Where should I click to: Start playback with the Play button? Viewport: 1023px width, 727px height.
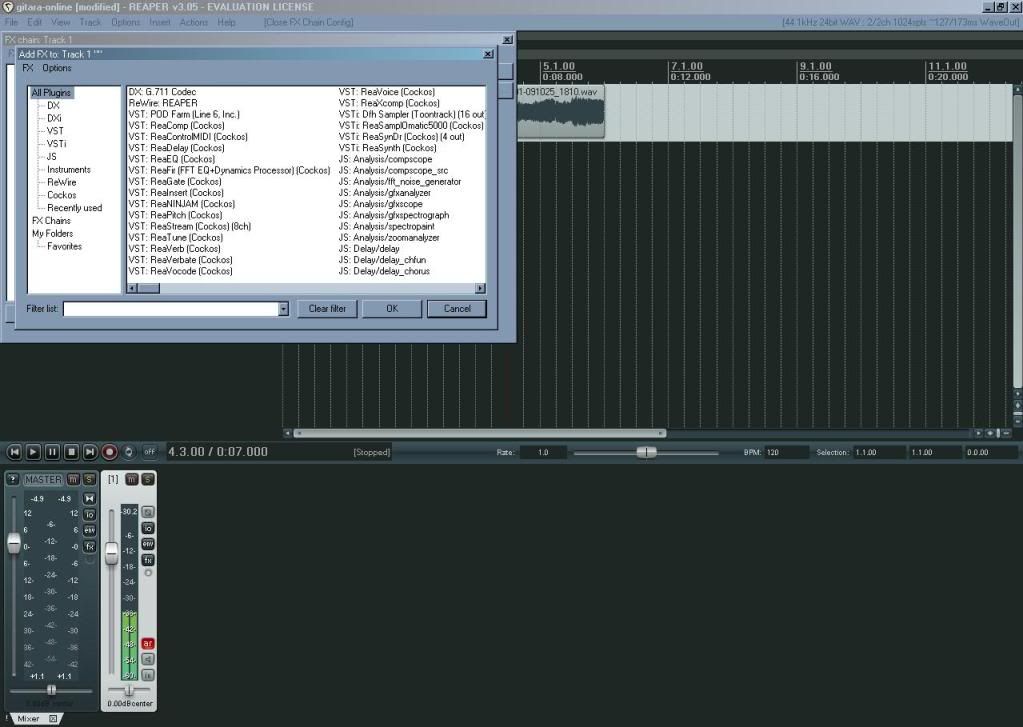pyautogui.click(x=33, y=452)
